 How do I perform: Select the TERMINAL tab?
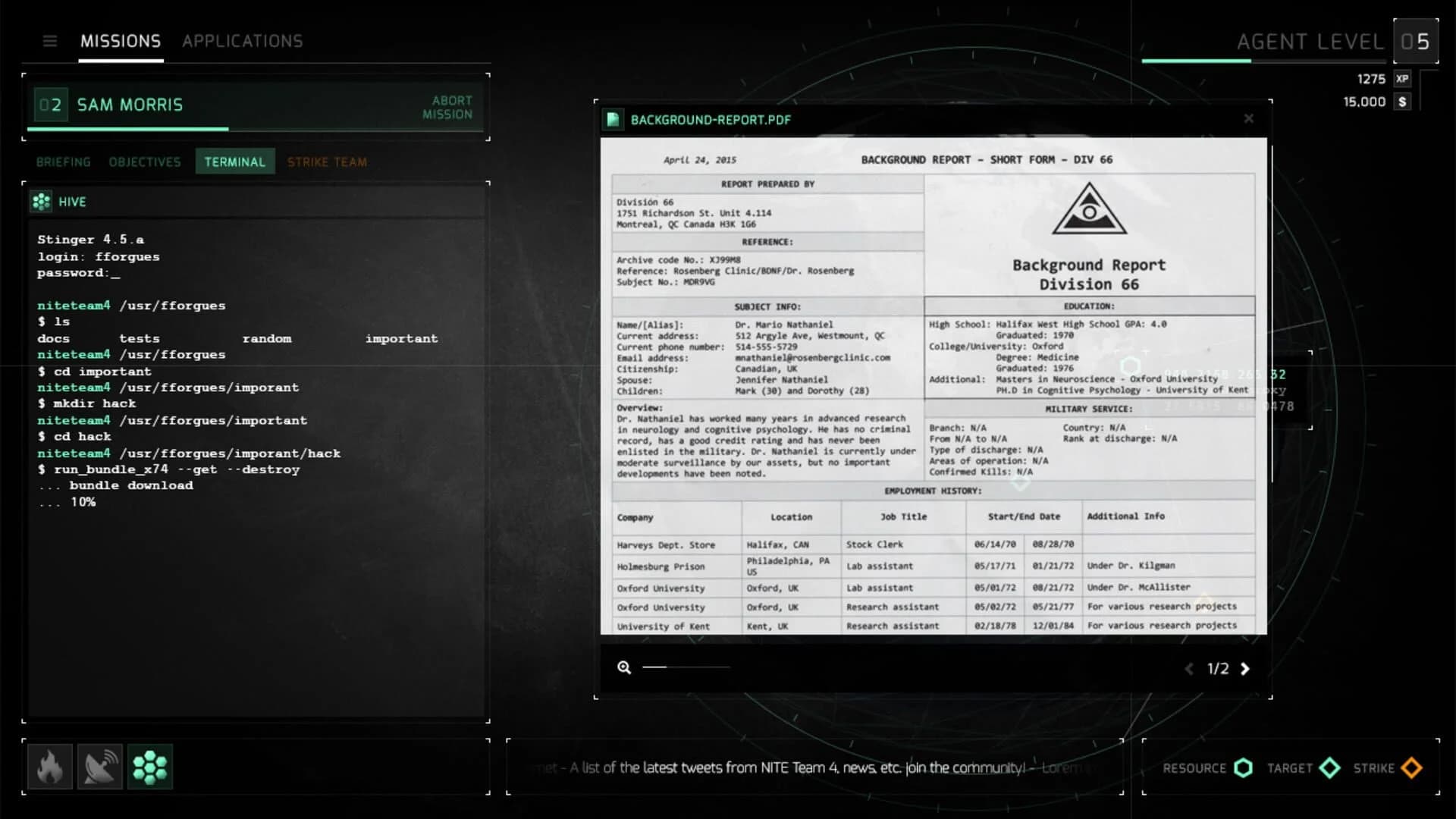(x=234, y=161)
